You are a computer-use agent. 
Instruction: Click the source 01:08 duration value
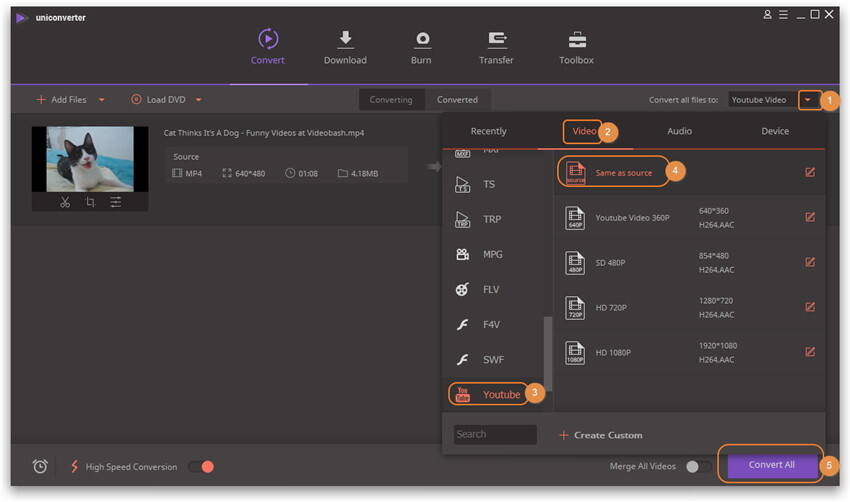tap(308, 173)
